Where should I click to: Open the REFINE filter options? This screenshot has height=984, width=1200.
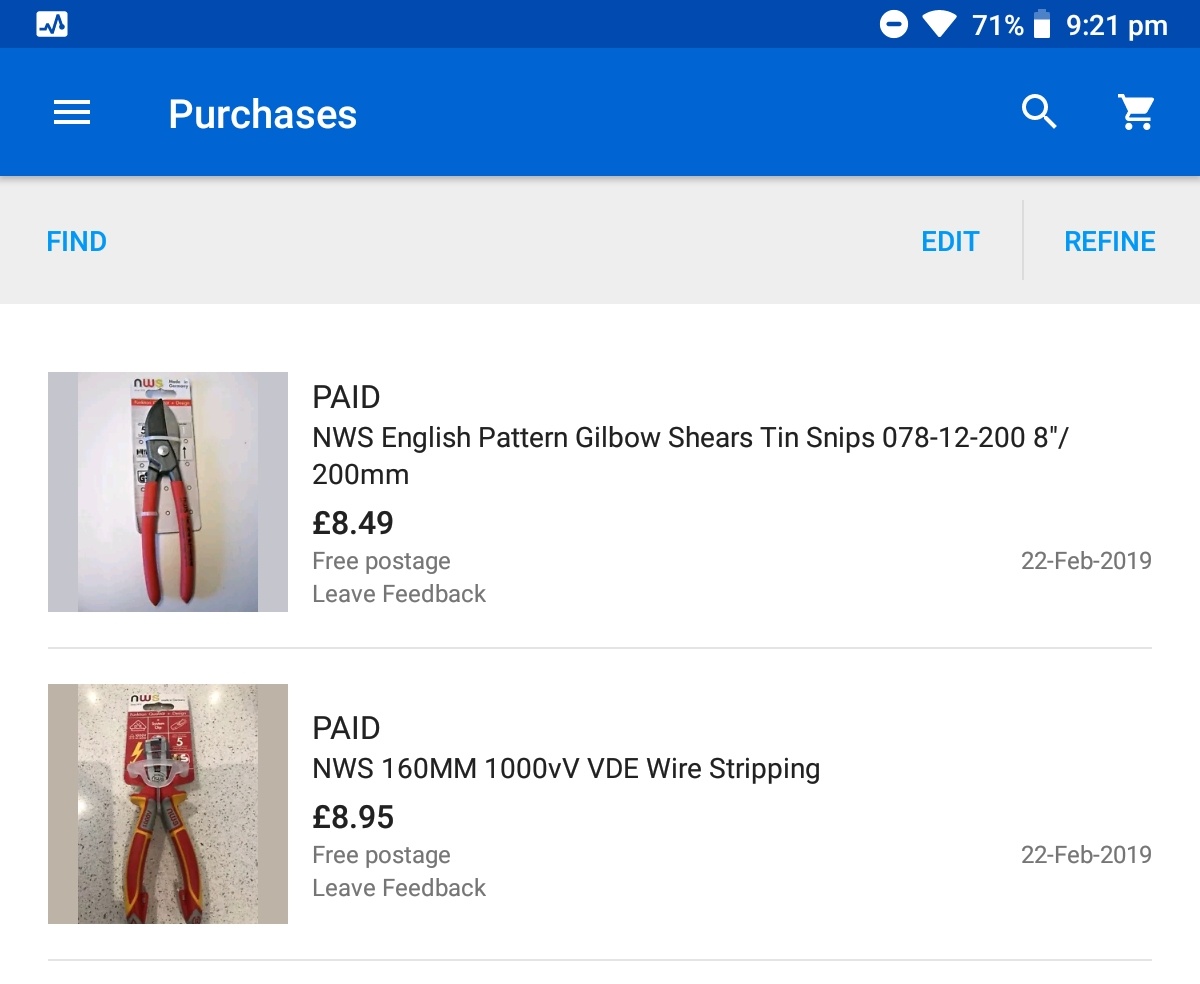(1110, 242)
